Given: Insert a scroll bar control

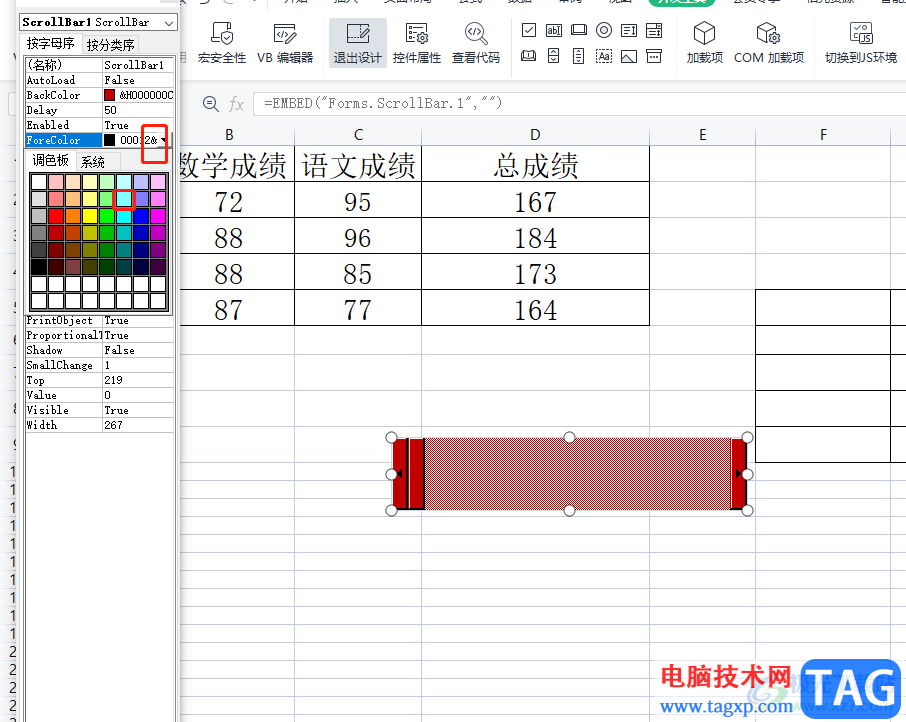Looking at the screenshot, I should 578,56.
